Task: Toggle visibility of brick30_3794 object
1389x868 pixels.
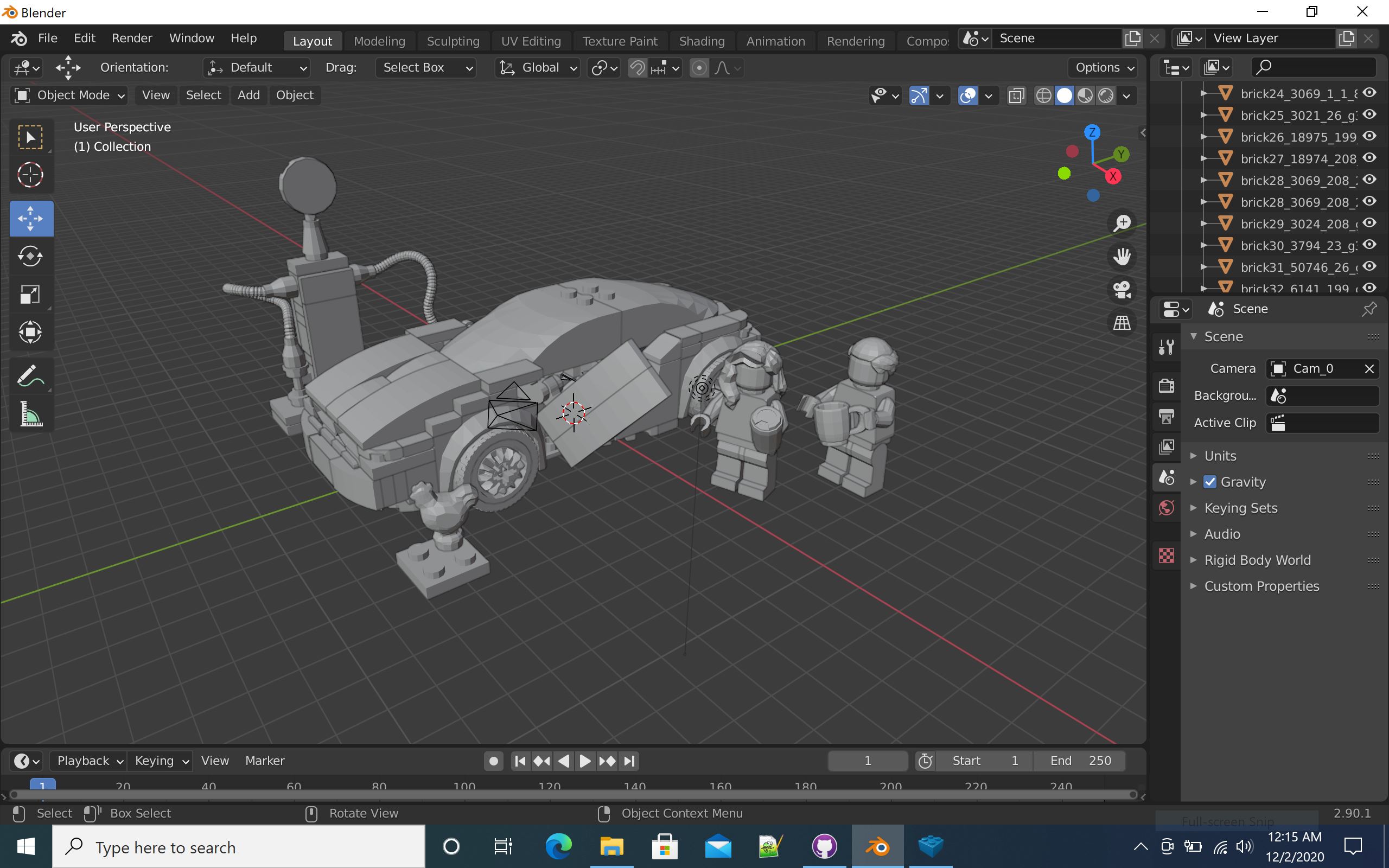Action: pos(1369,245)
